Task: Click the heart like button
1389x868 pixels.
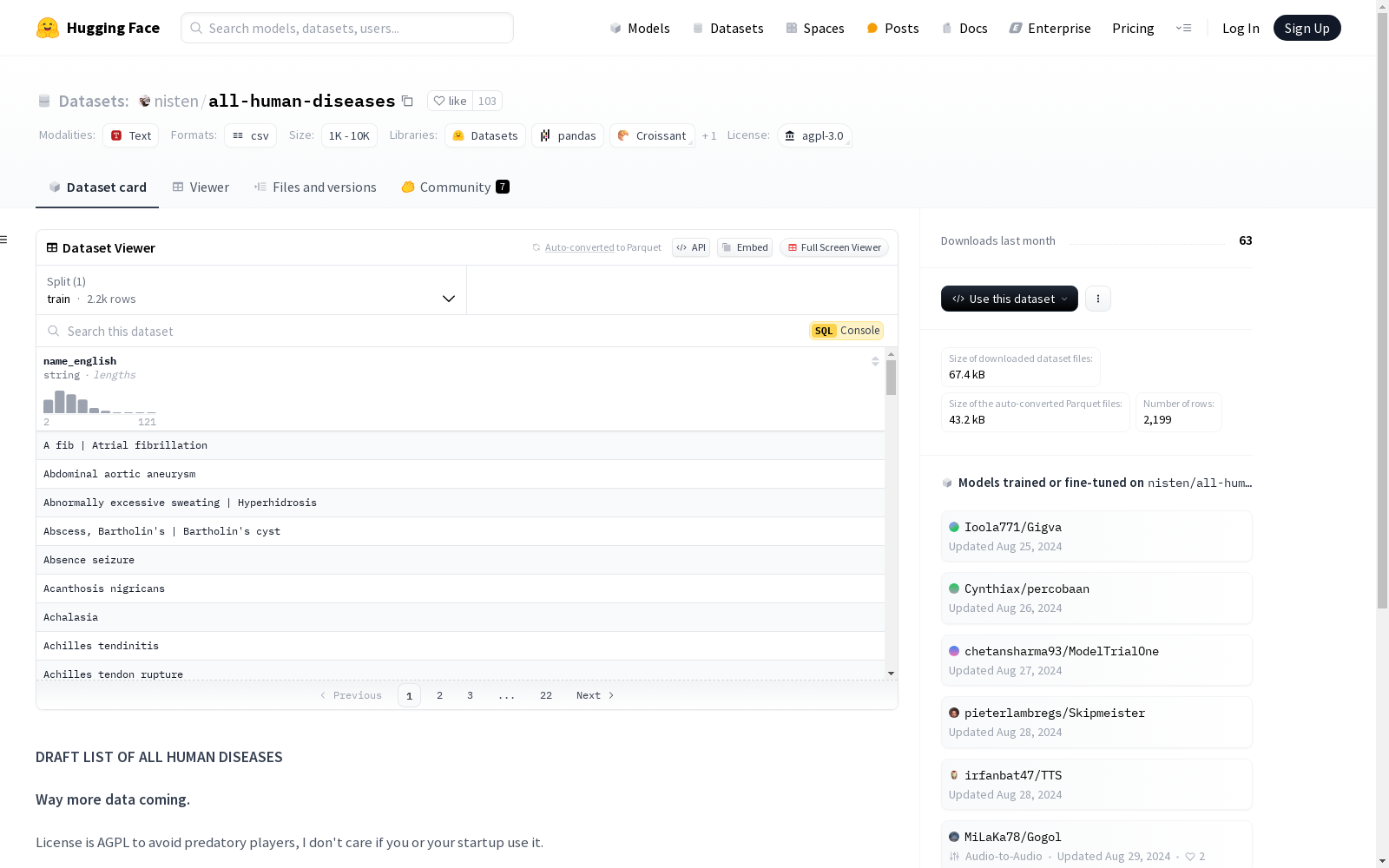Action: [x=450, y=101]
